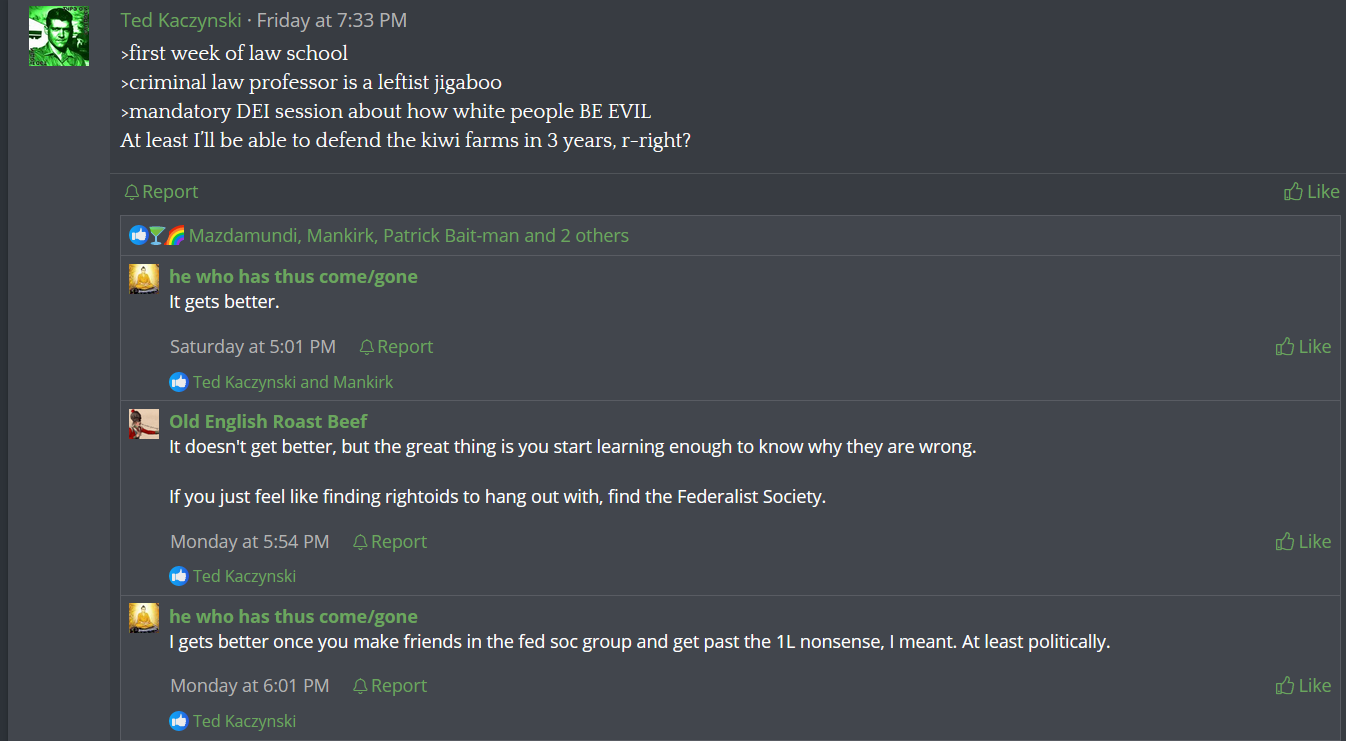This screenshot has width=1346, height=741.
Task: Report the Federalist Society comment
Action: point(390,541)
